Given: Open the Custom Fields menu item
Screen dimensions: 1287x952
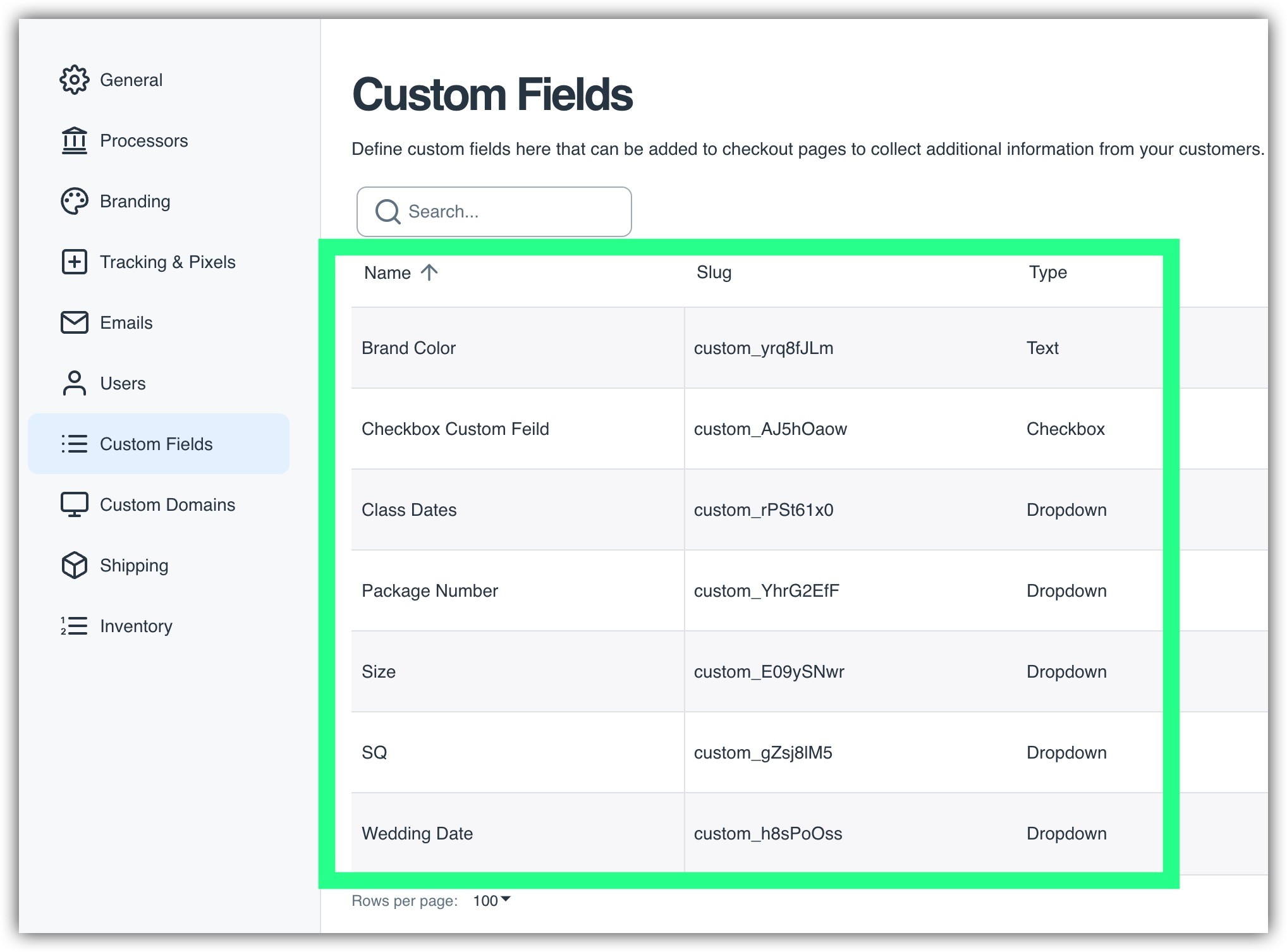Looking at the screenshot, I should (x=156, y=444).
